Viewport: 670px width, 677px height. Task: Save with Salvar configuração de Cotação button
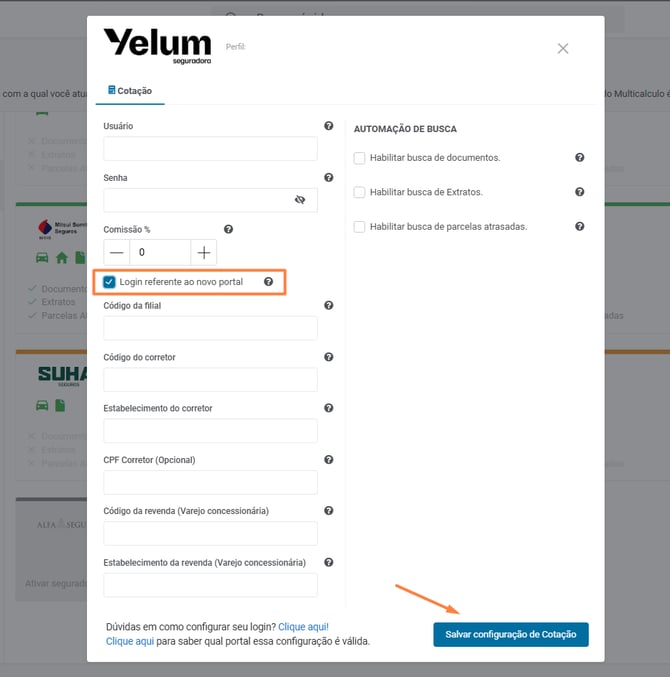pos(511,634)
